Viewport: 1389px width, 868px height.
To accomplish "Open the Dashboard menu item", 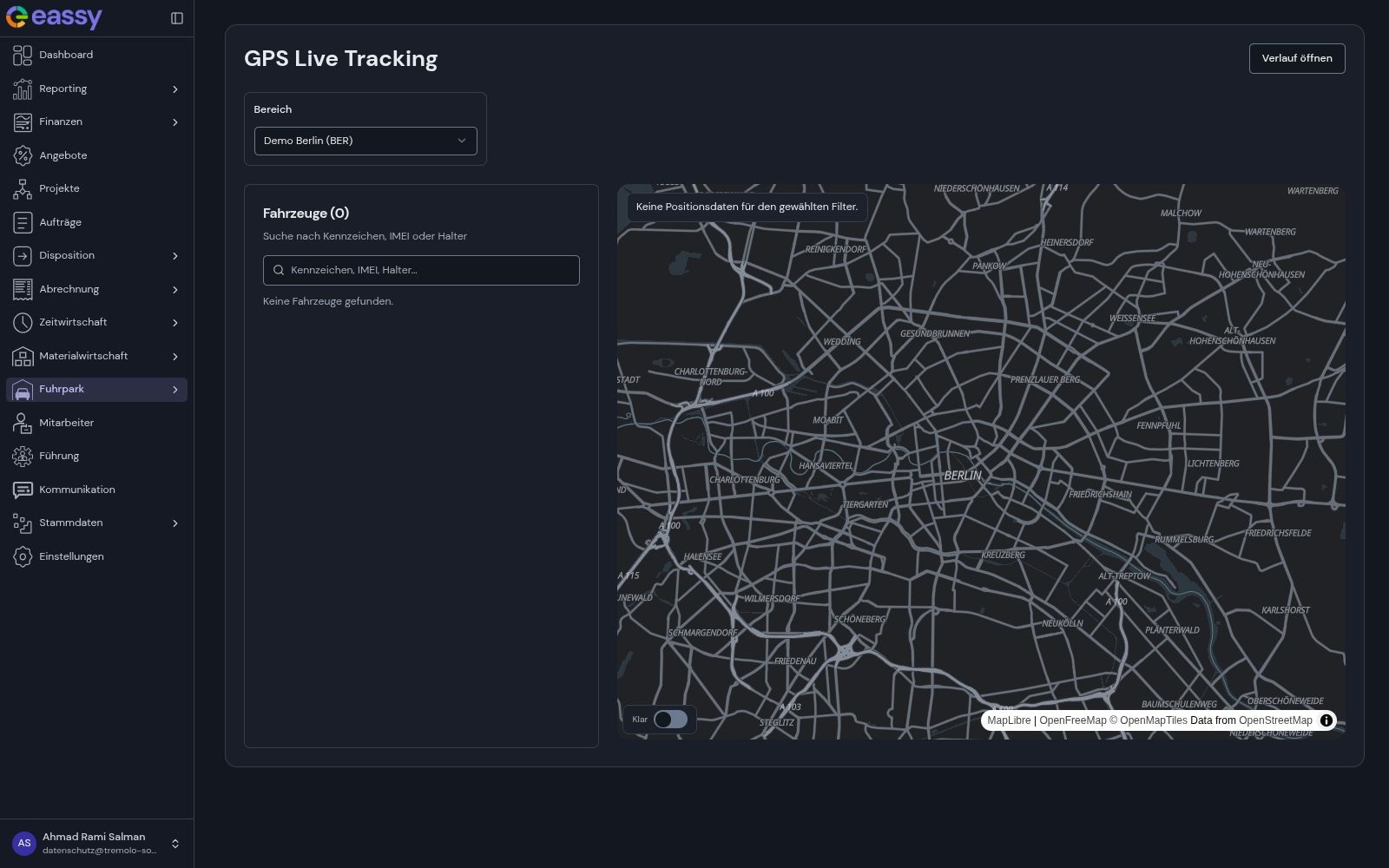I will click(x=96, y=55).
